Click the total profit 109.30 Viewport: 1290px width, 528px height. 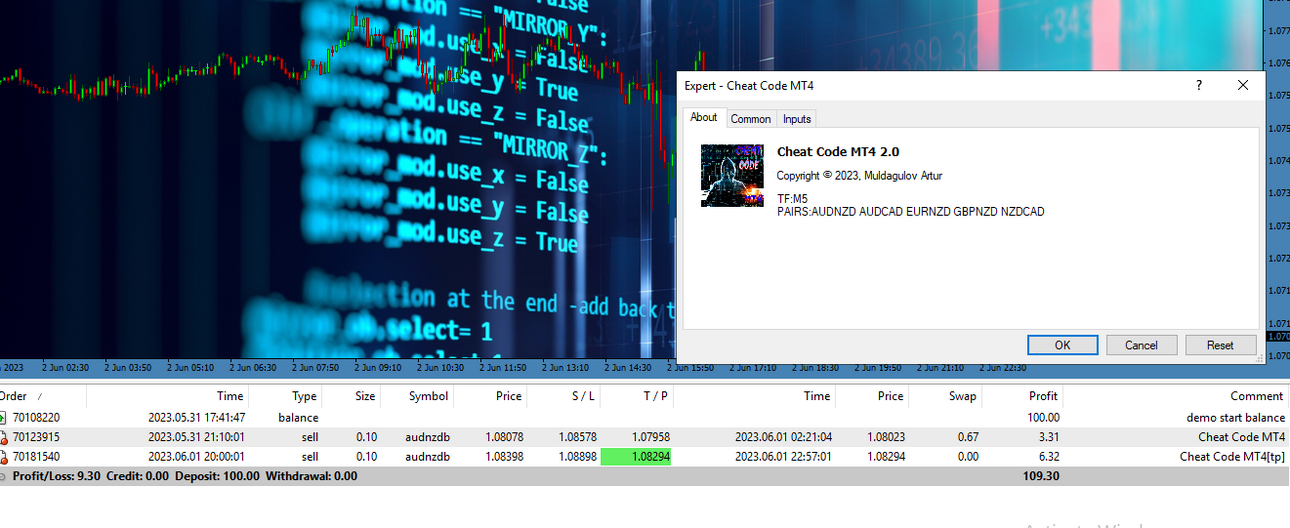point(1043,476)
